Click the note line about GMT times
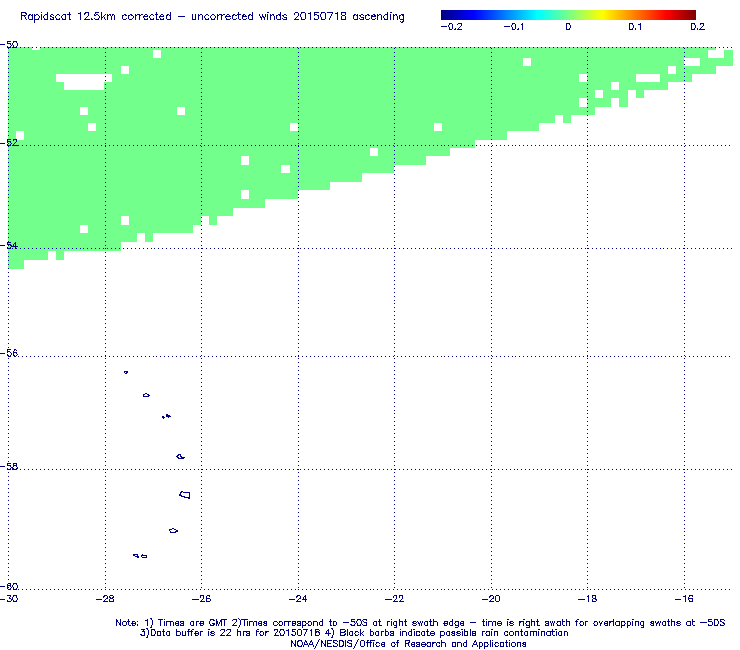This screenshot has height=650, width=740. [420, 623]
